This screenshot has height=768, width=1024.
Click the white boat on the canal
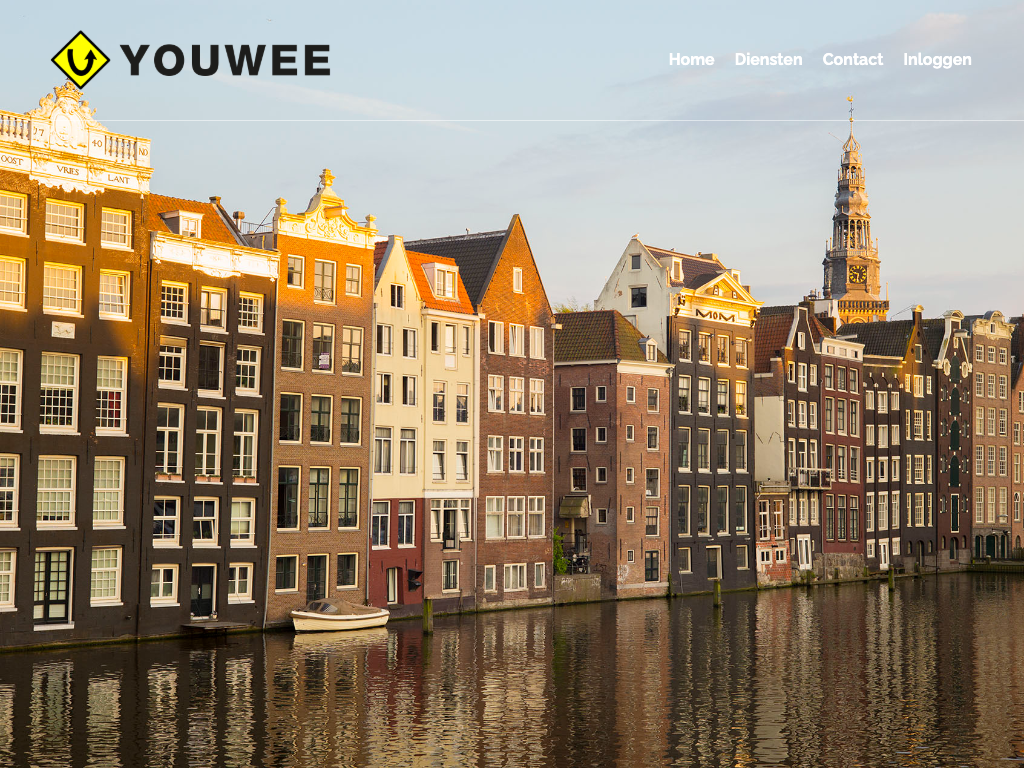[339, 616]
